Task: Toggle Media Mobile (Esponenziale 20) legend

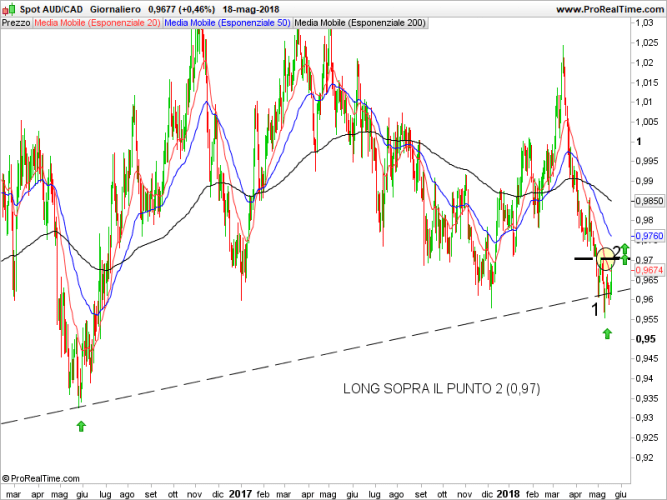Action: click(97, 21)
